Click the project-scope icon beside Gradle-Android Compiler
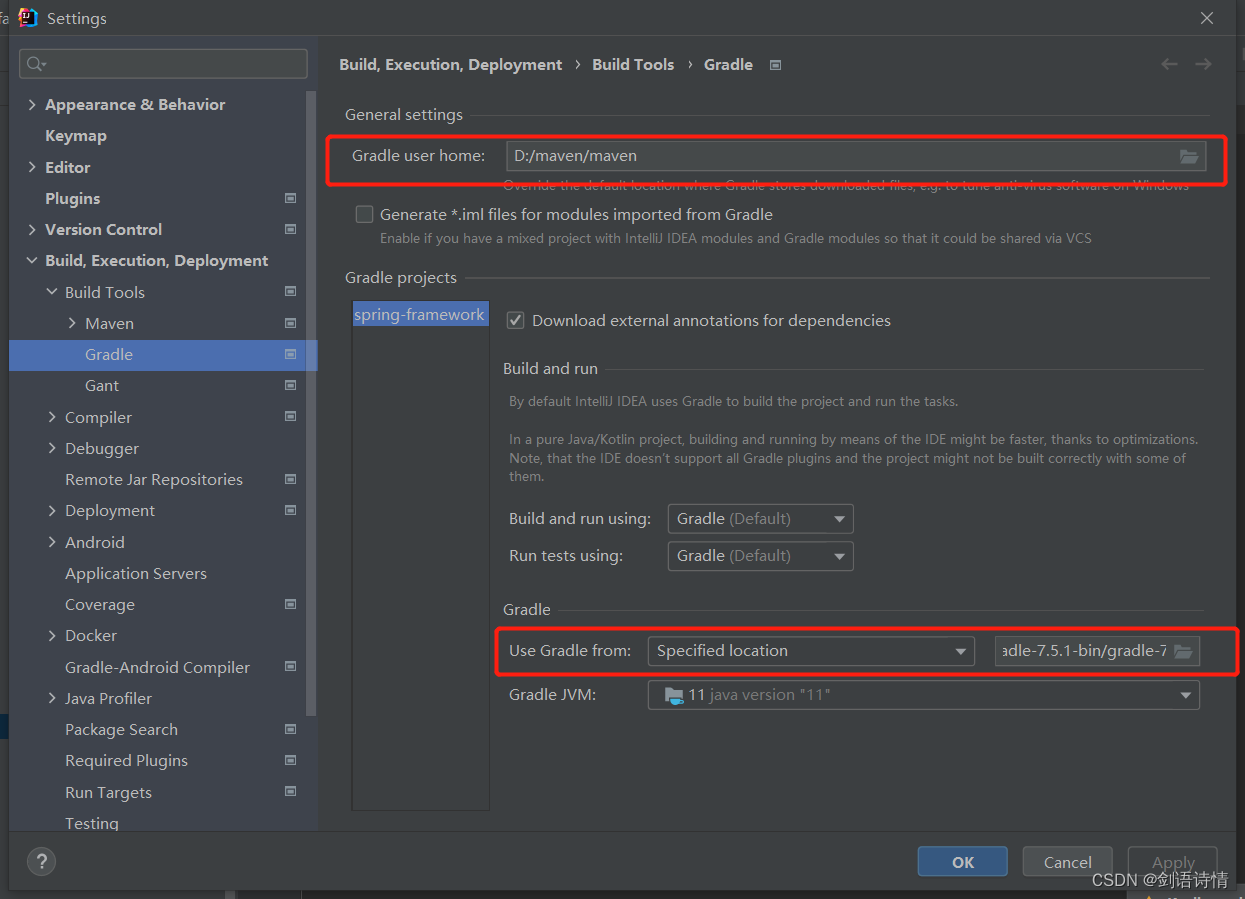Viewport: 1245px width, 899px height. click(290, 667)
